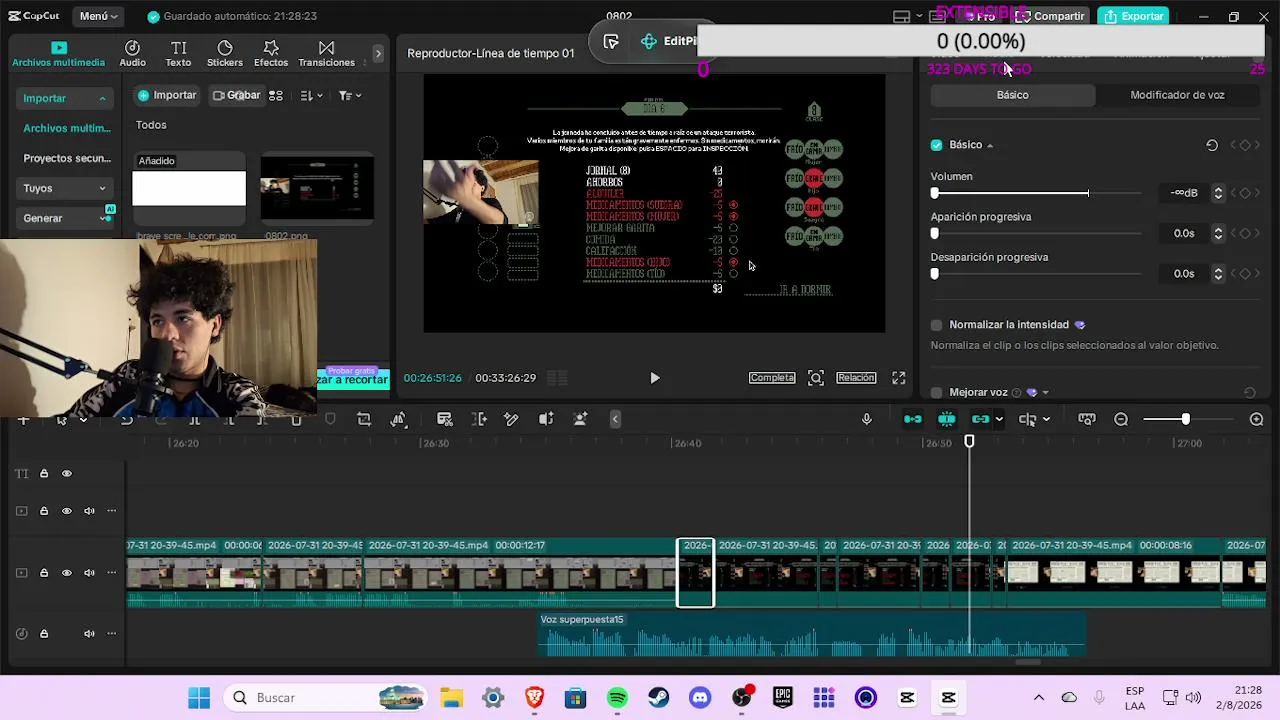Screen dimensions: 1280x720
Task: Open the Stickers panel
Action: tap(225, 54)
